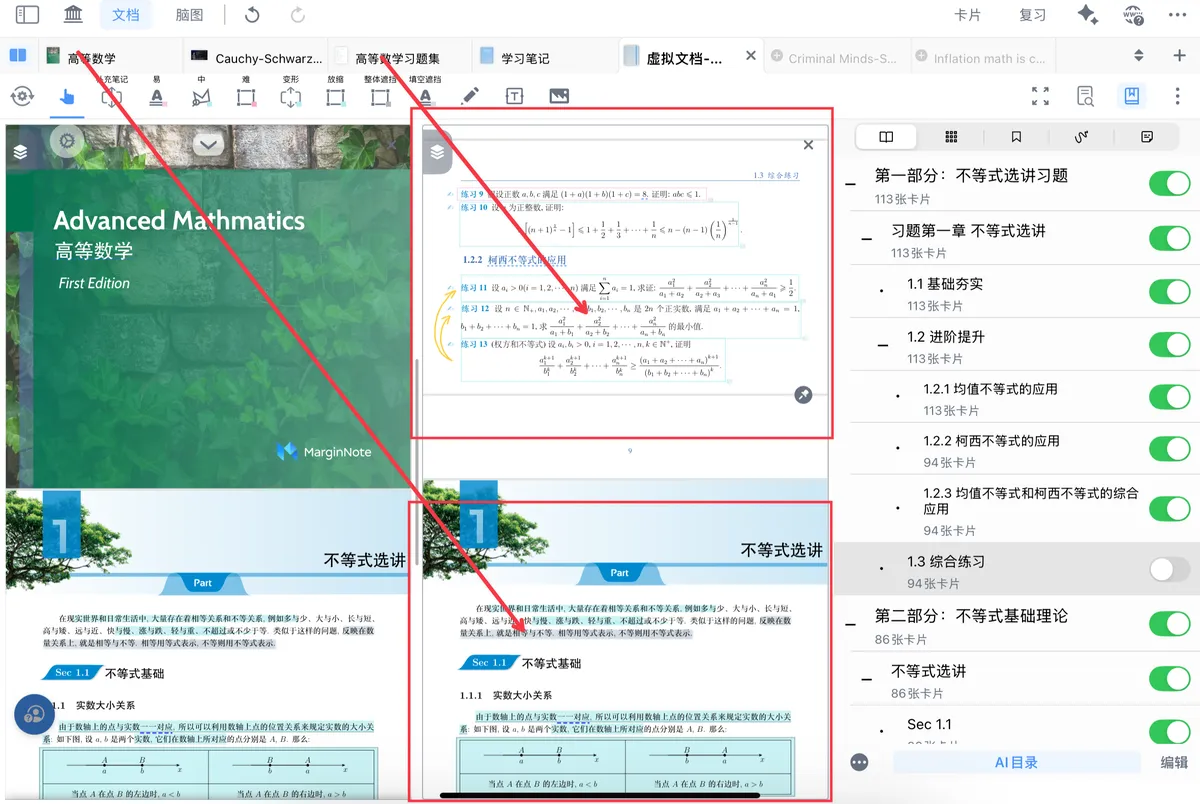Viewport: 1200px width, 804px height.
Task: Enter fullscreen with the expand arrows icon
Action: click(1041, 96)
